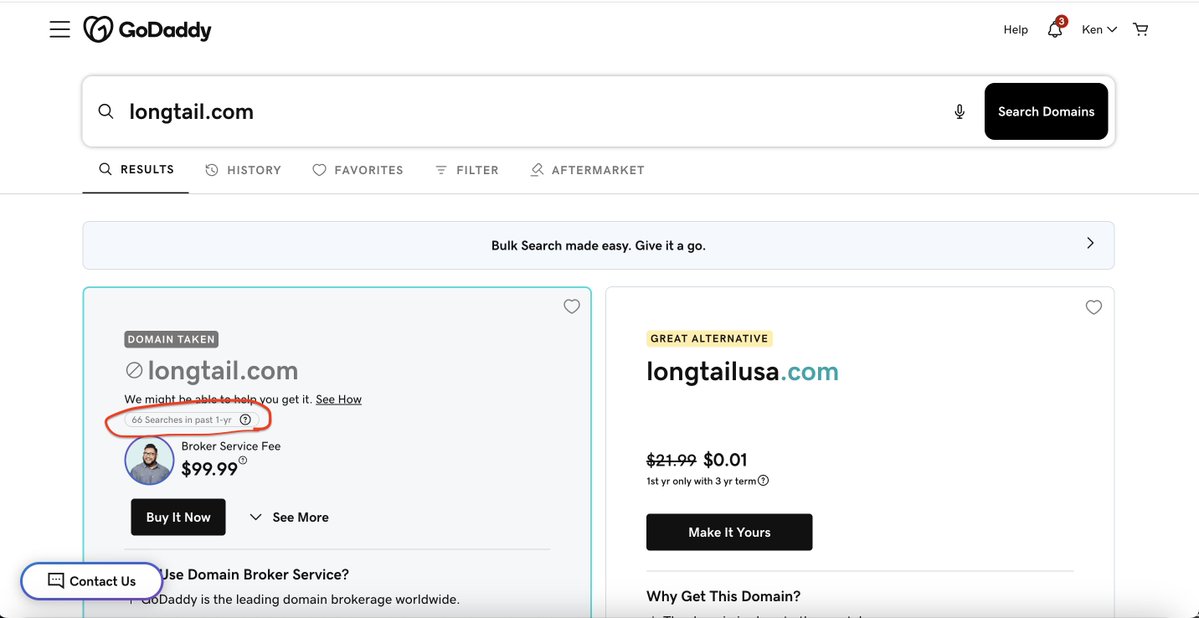Image resolution: width=1199 pixels, height=618 pixels.
Task: Click the Why Get This Domain heading
Action: pyautogui.click(x=723, y=597)
